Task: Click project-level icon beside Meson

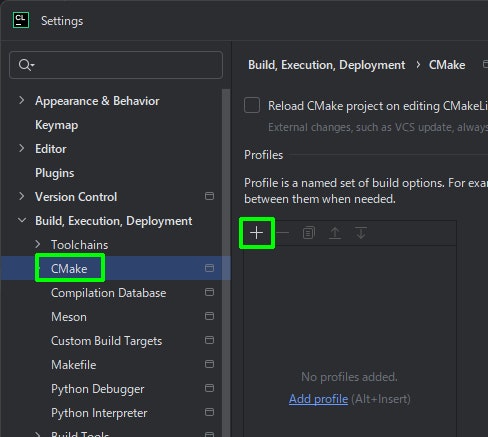Action: click(x=209, y=316)
